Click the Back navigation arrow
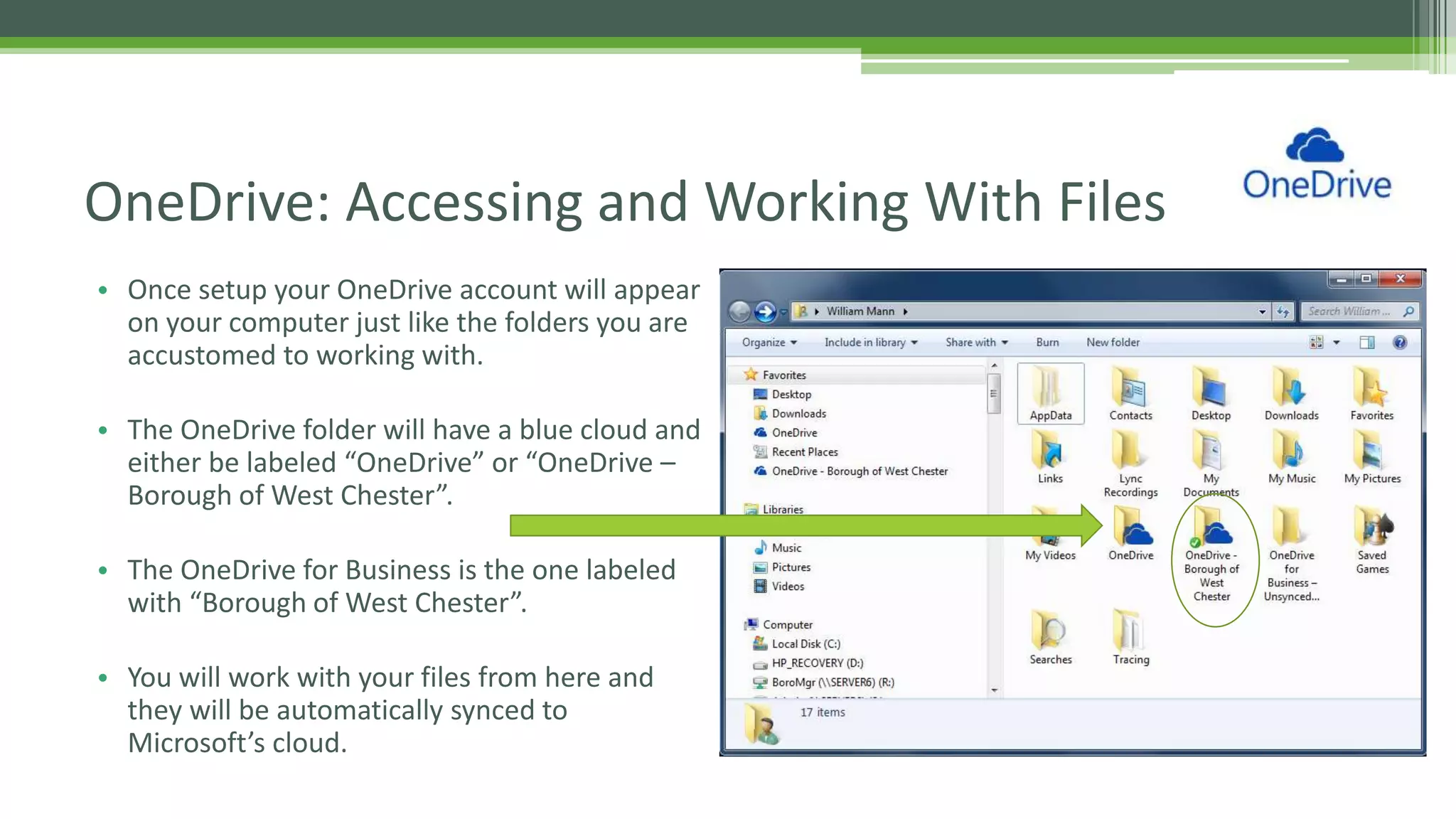Viewport: 1456px width, 819px height. (740, 311)
